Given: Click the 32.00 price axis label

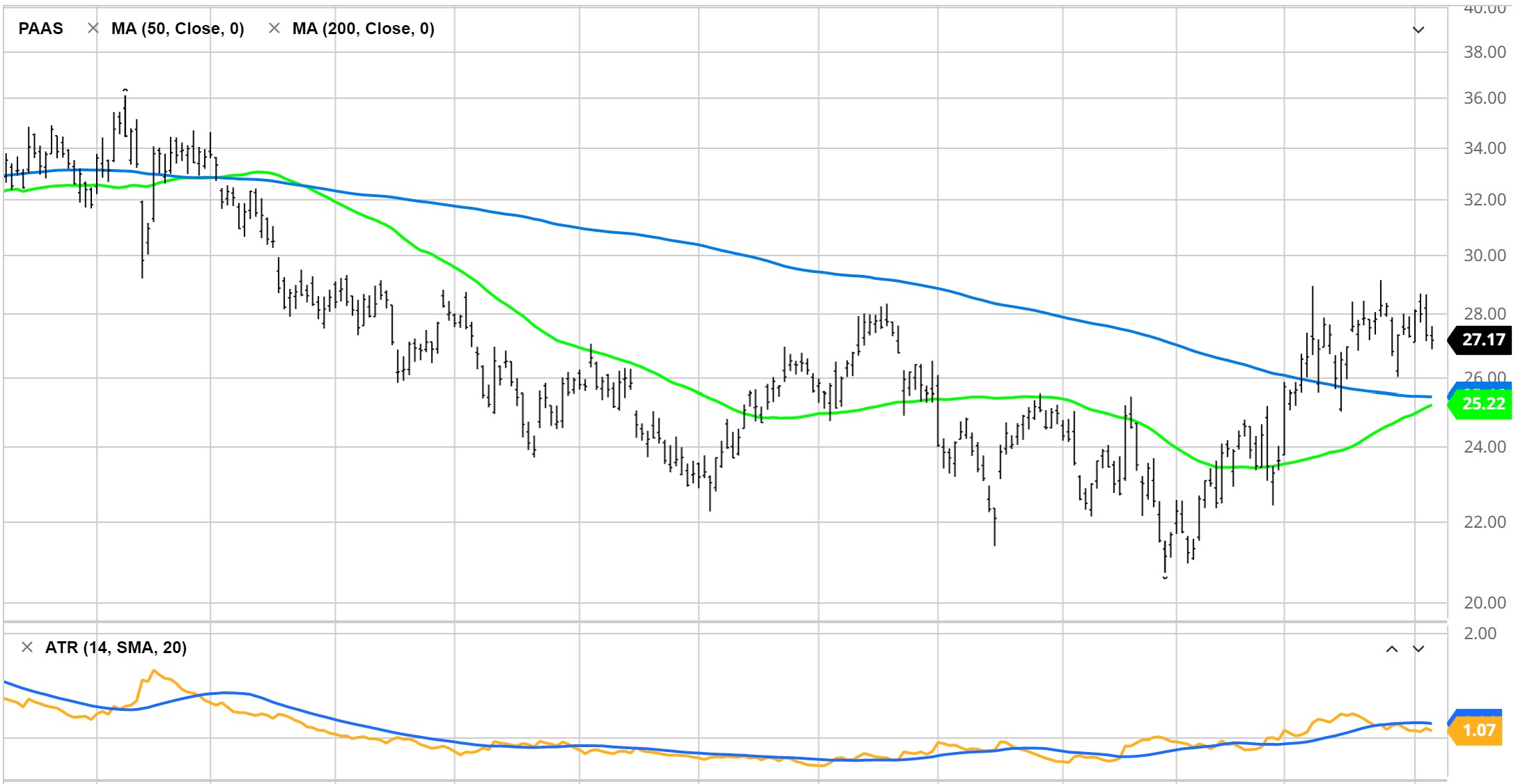Looking at the screenshot, I should click(1485, 200).
